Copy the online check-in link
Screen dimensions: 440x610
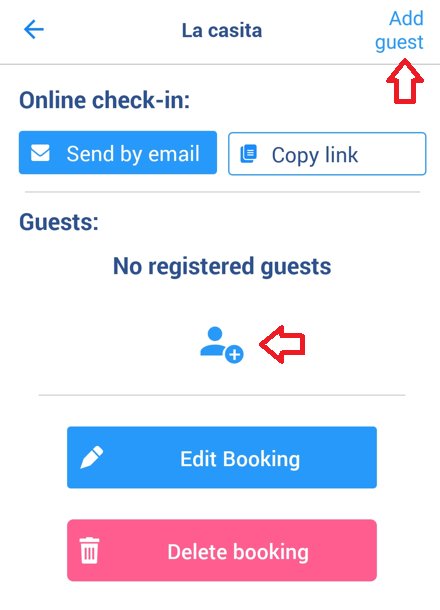pos(327,154)
